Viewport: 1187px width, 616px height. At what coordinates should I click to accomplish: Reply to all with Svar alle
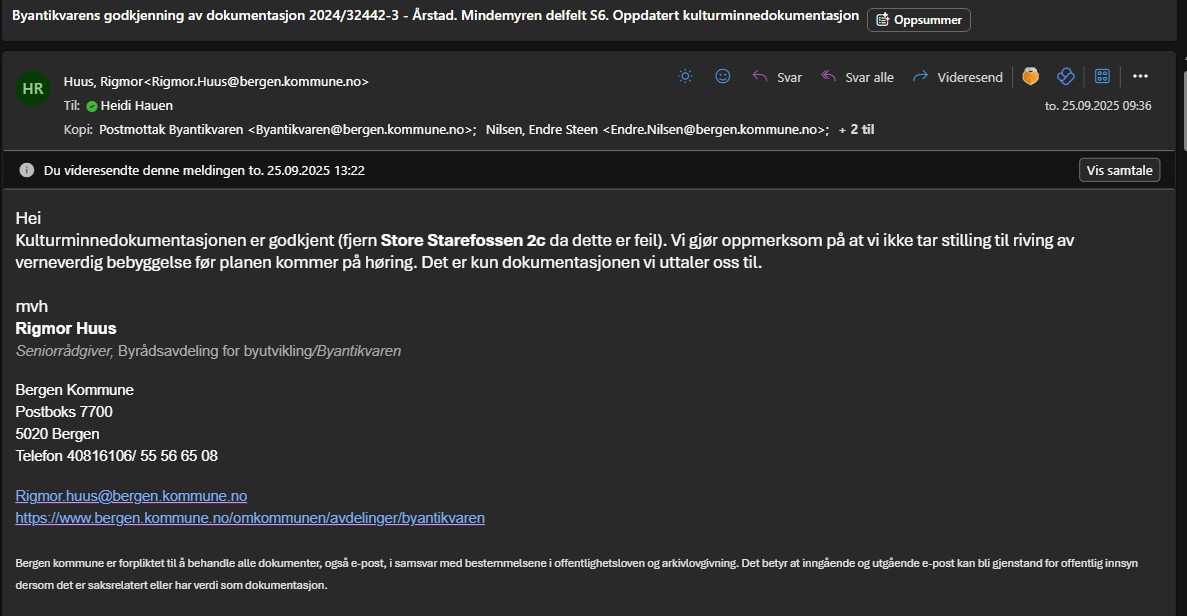coord(857,77)
